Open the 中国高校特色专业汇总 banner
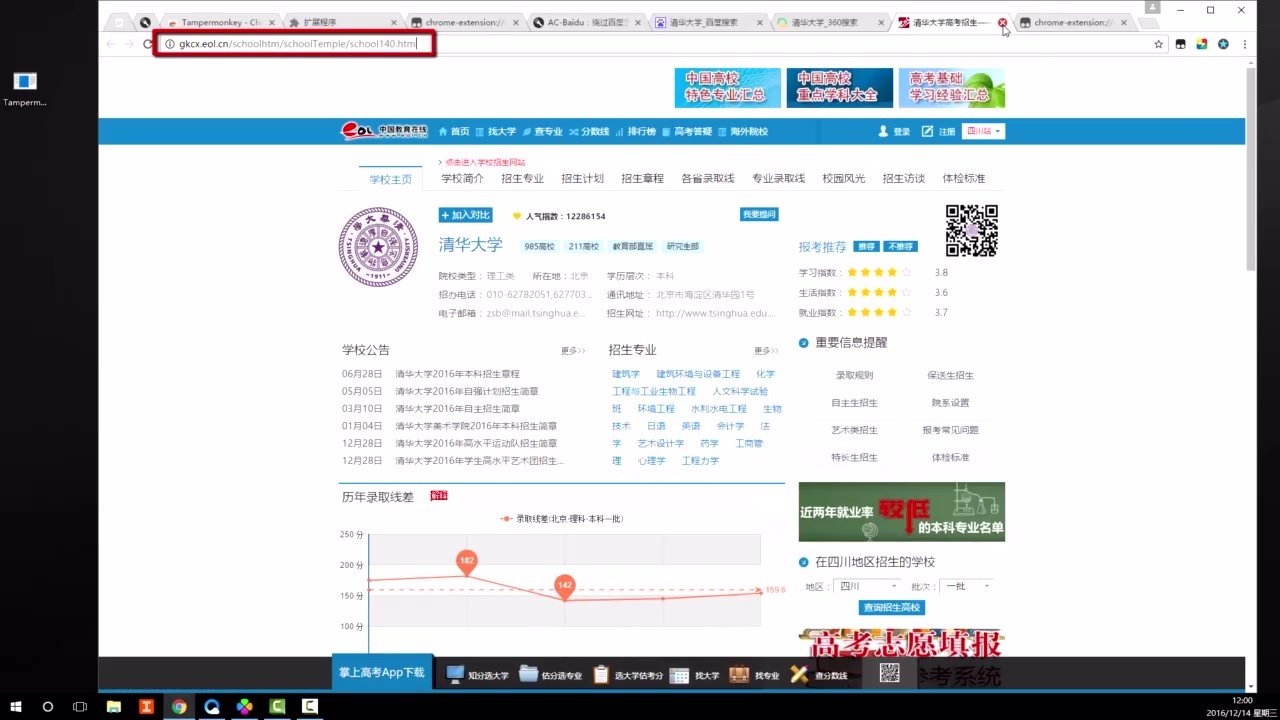1280x720 pixels. (x=727, y=88)
